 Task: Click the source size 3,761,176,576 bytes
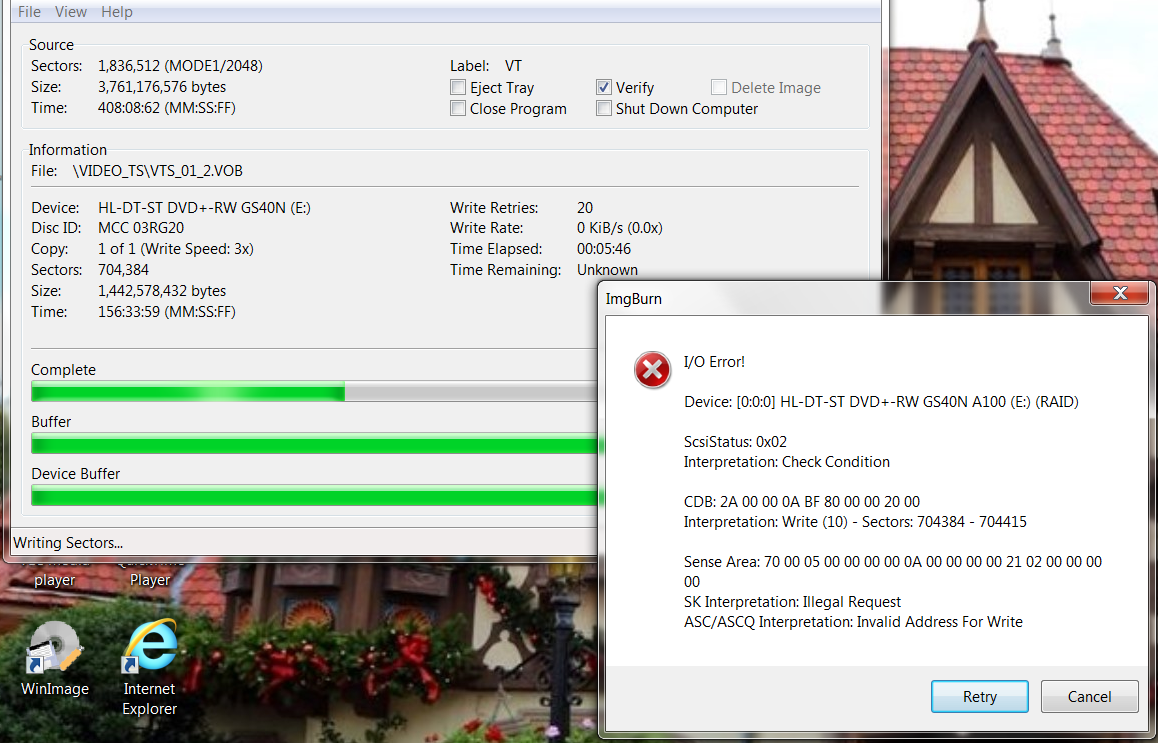coord(162,86)
